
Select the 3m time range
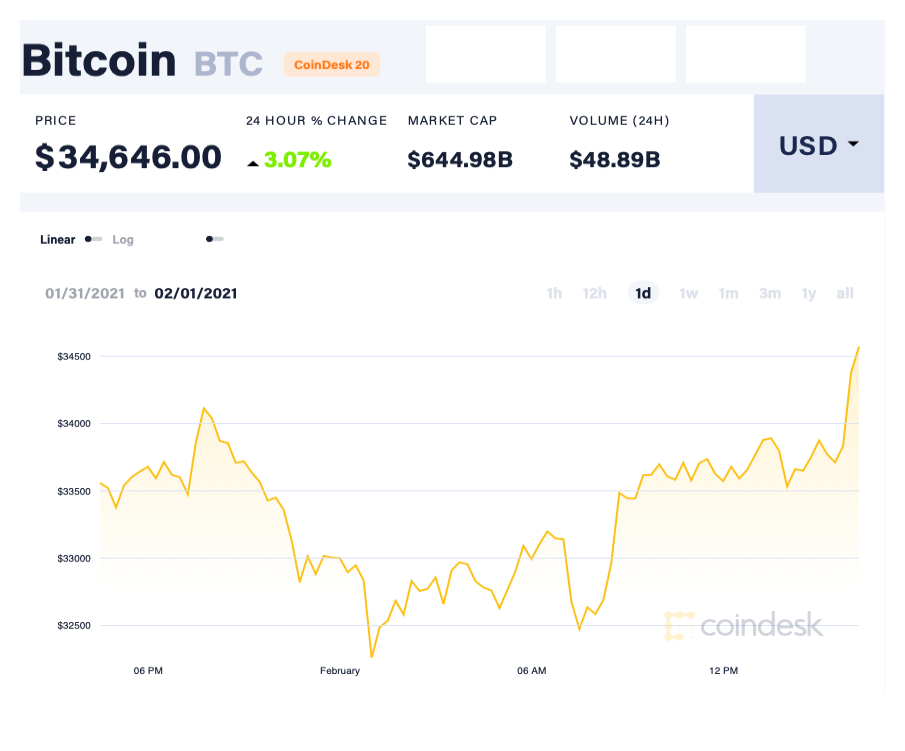(x=770, y=293)
